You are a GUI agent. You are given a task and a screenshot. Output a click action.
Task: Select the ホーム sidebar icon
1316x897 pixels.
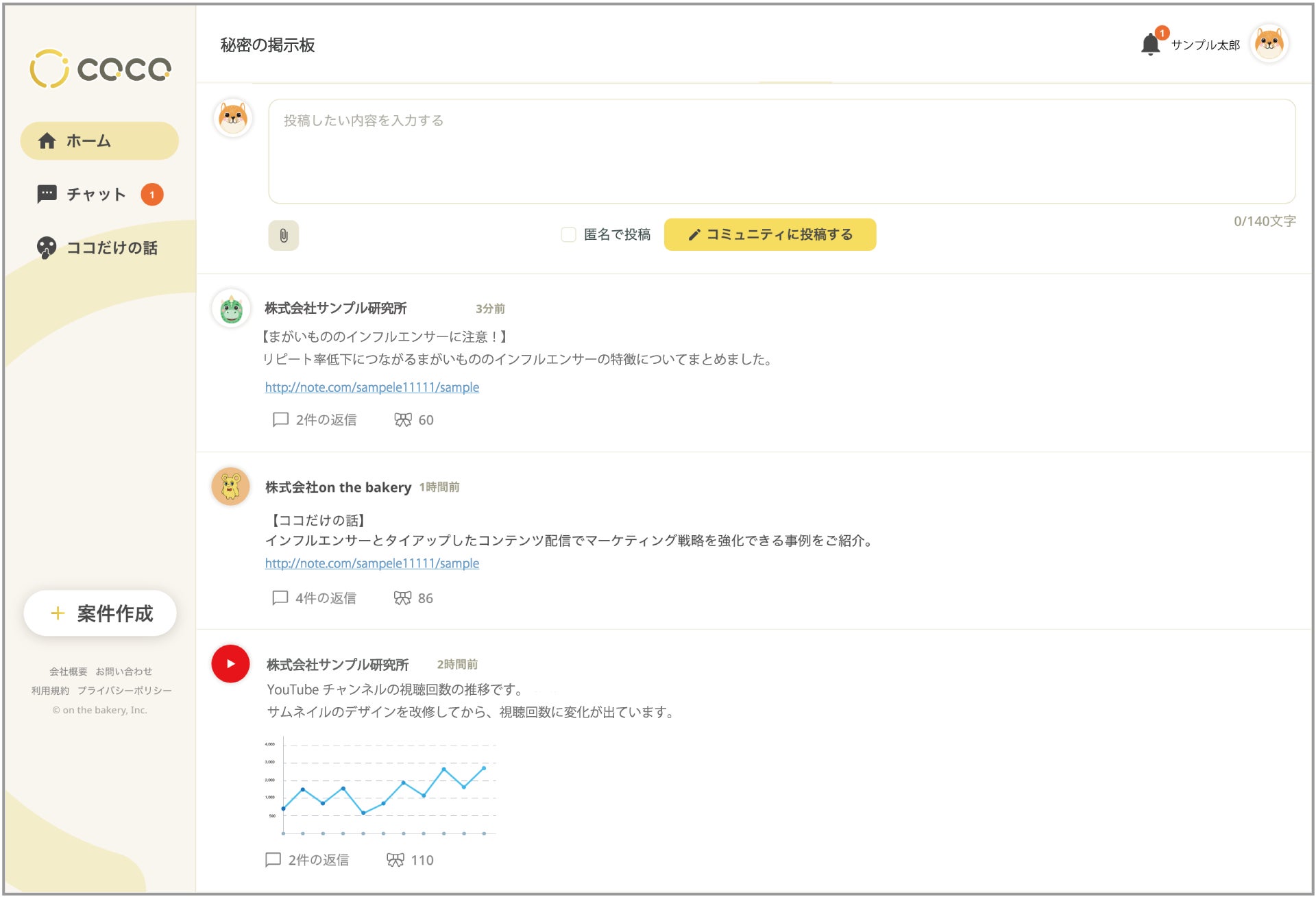[47, 140]
